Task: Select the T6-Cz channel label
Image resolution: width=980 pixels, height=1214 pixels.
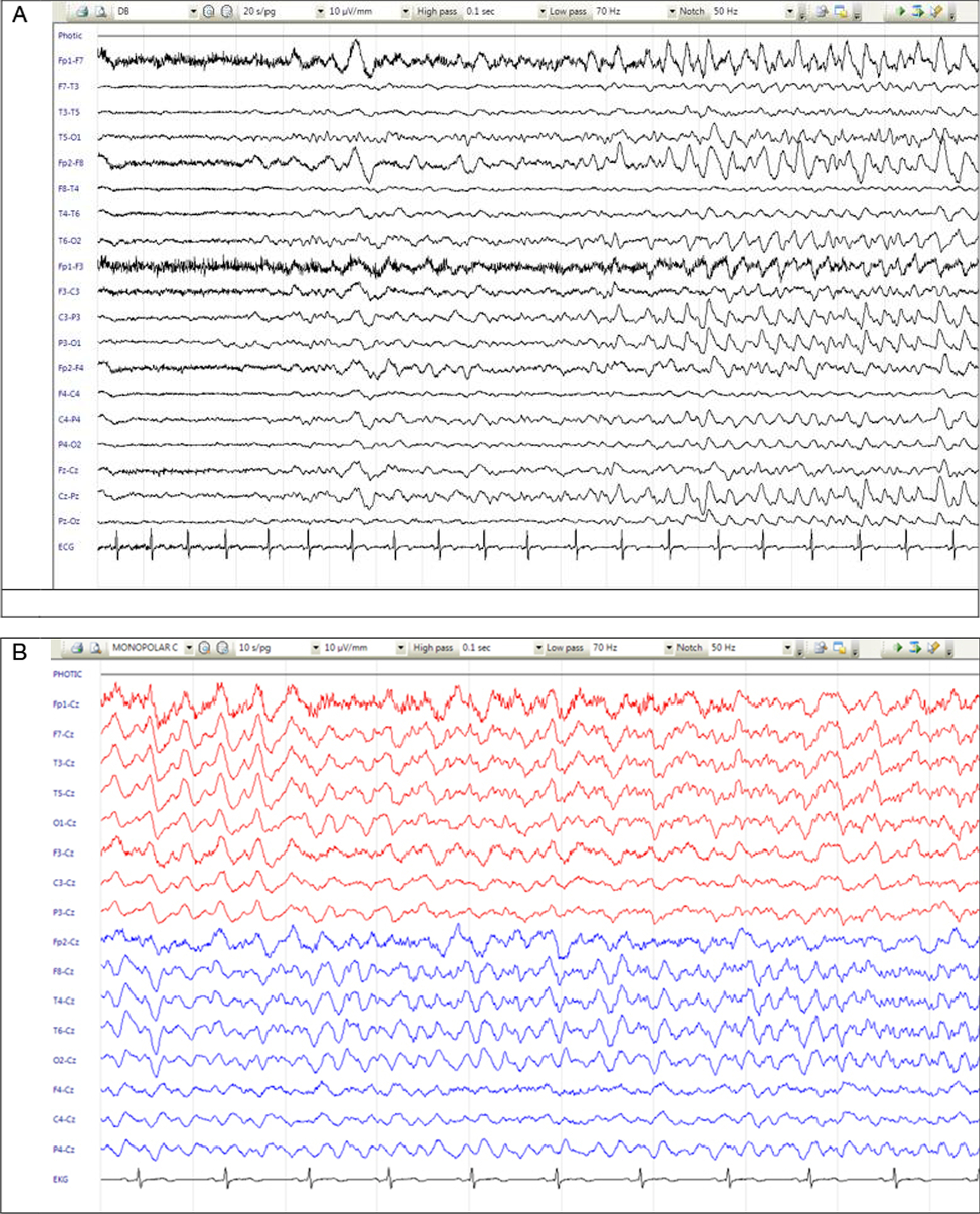Action: coord(64,1030)
